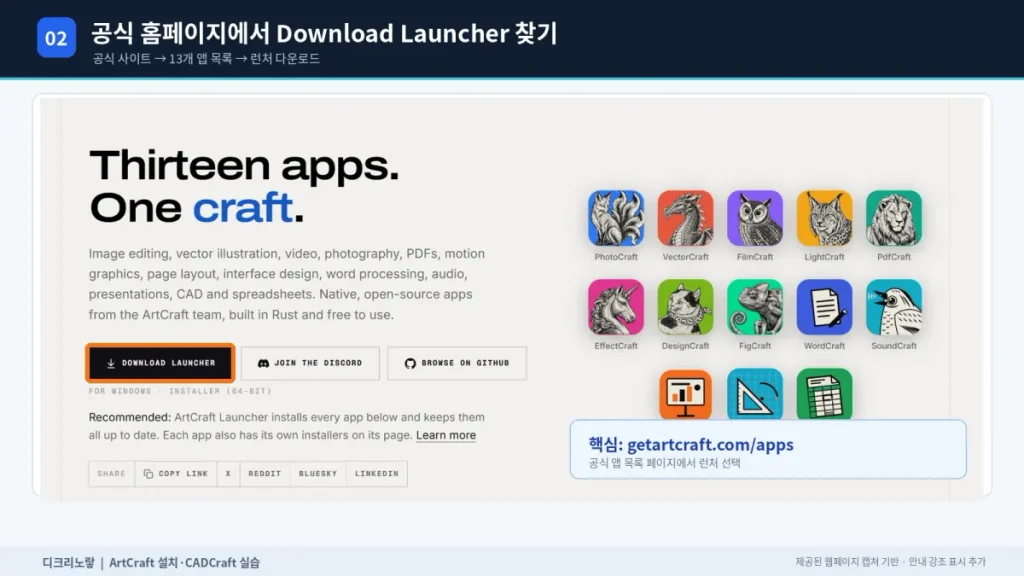
Task: Open the VectorCraft dragon app icon
Action: [x=685, y=218]
